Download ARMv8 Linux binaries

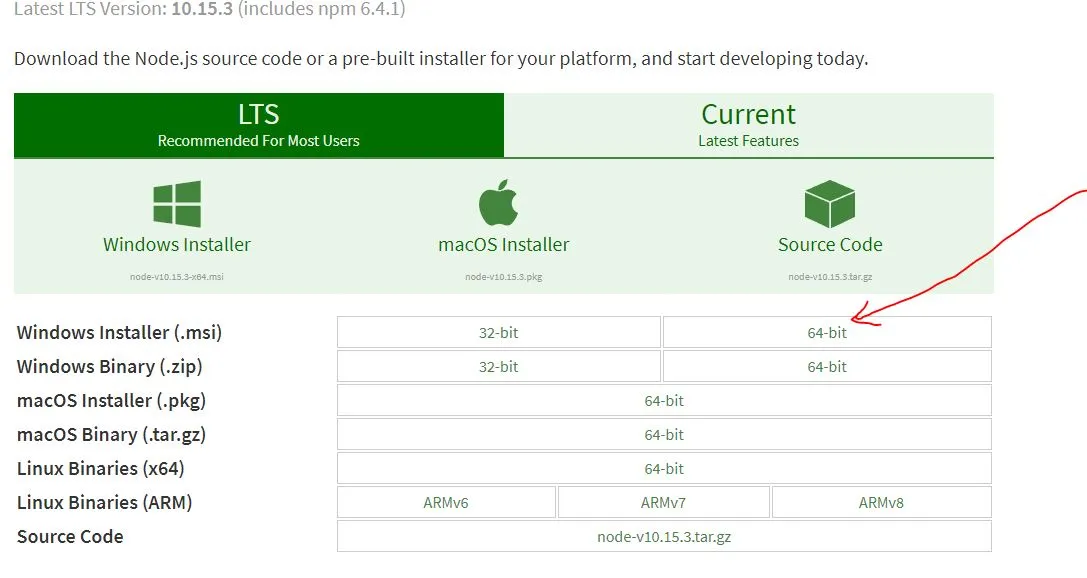pyautogui.click(x=881, y=502)
